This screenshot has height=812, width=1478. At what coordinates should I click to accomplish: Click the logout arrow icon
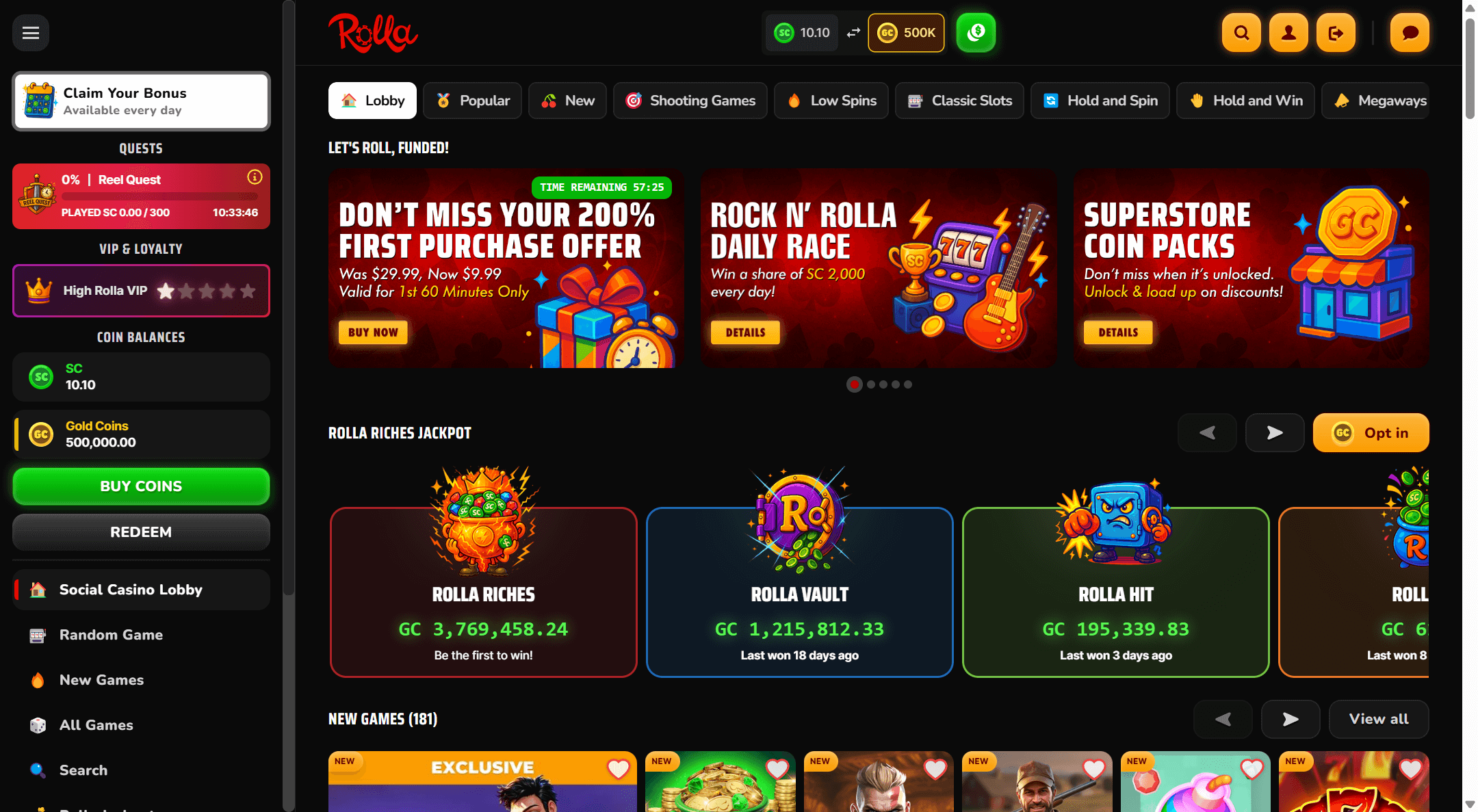click(1336, 33)
